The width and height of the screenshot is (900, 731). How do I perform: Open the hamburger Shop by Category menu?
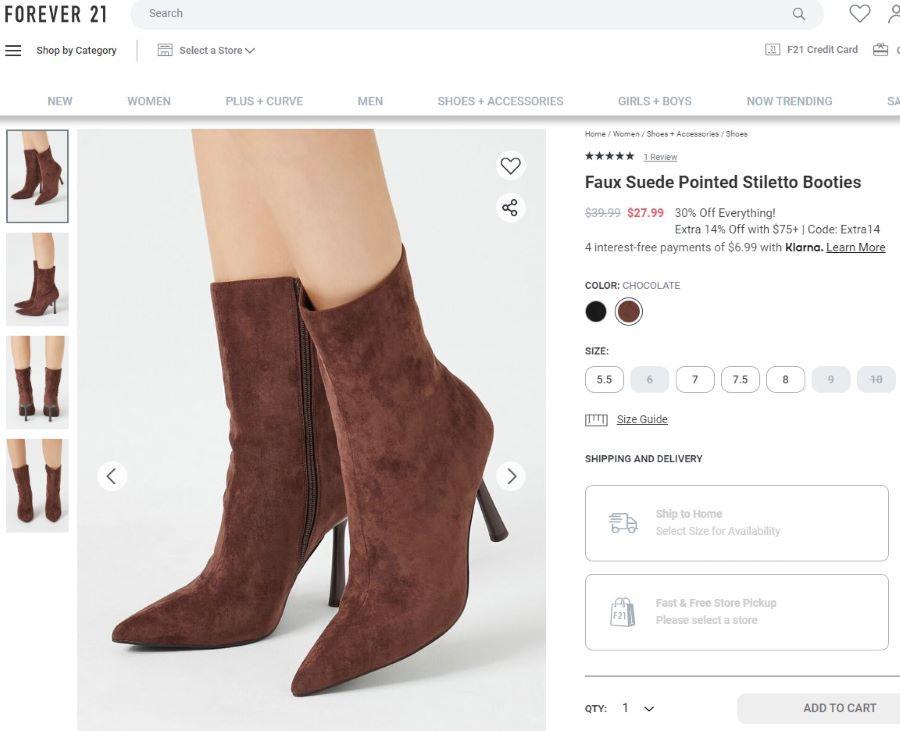tap(13, 49)
